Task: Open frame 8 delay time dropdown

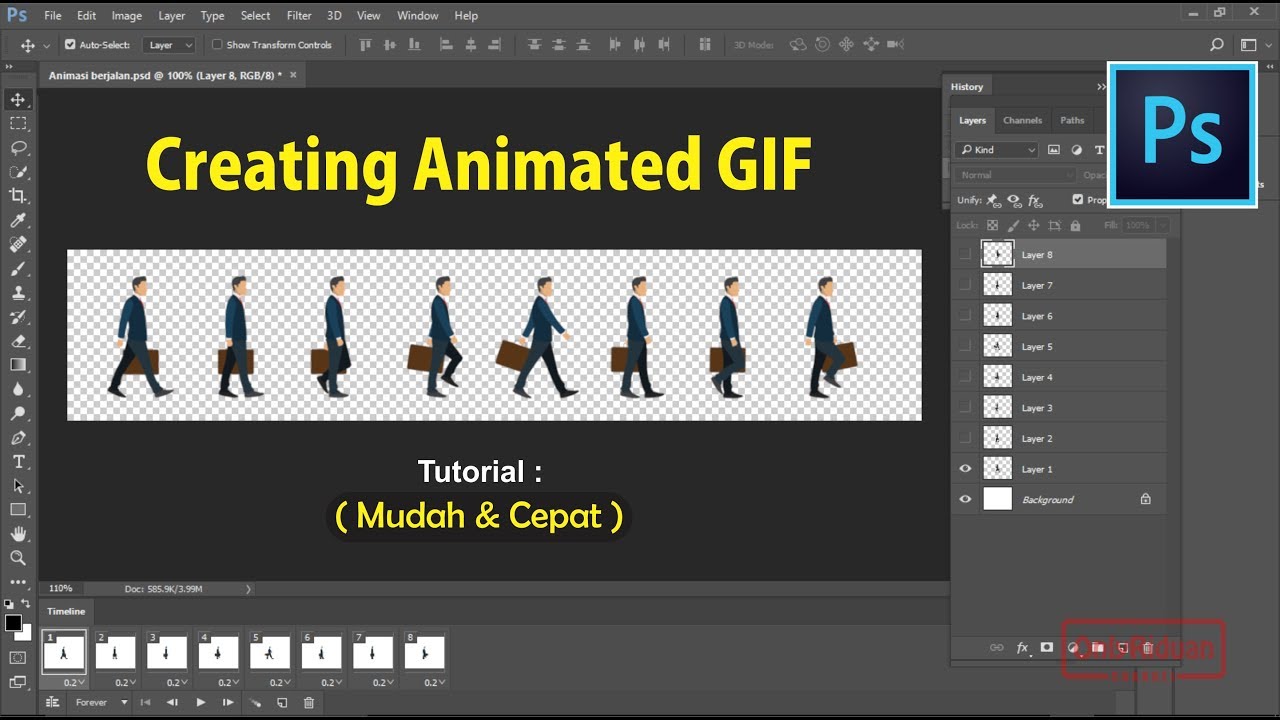Action: point(432,683)
